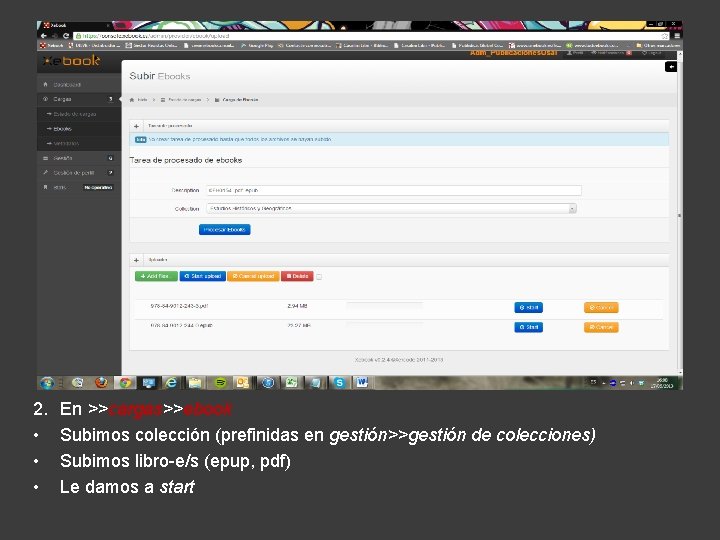Open Dashboard in the sidebar
720x540 pixels.
[79, 84]
